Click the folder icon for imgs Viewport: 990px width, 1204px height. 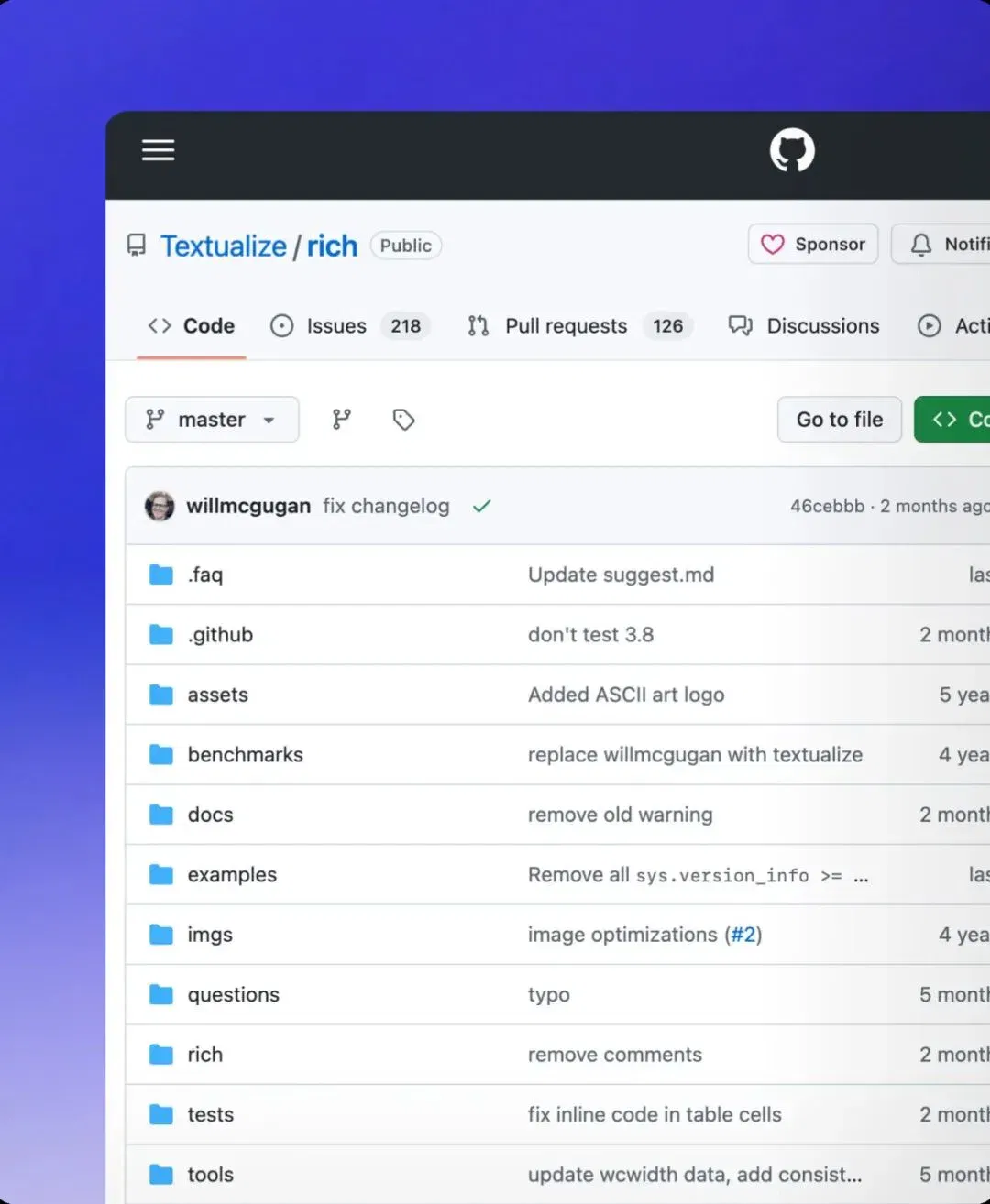161,935
